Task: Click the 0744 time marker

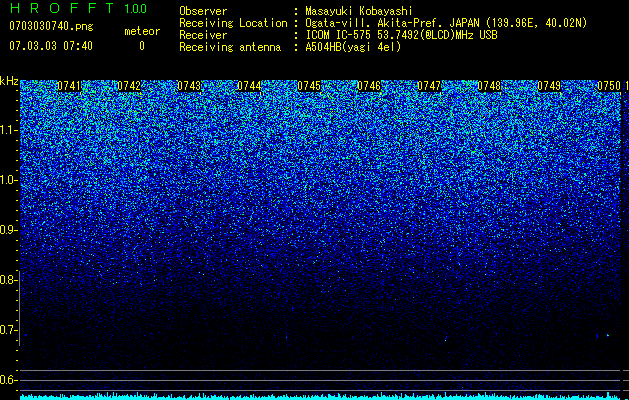Action: coord(249,86)
